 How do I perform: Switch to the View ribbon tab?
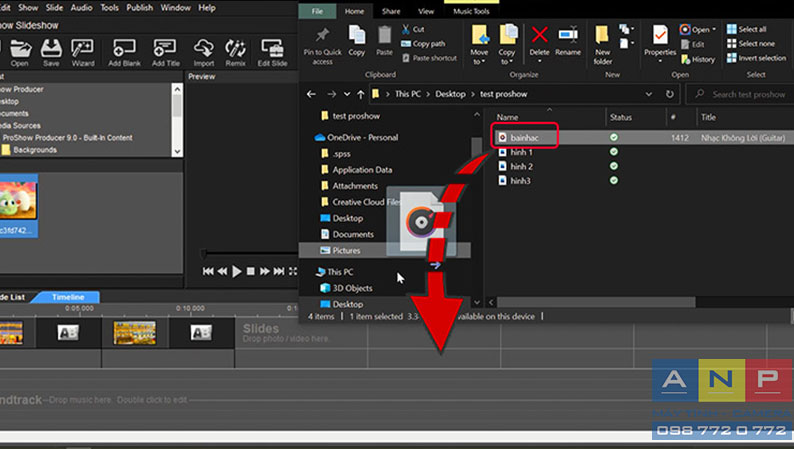click(426, 11)
